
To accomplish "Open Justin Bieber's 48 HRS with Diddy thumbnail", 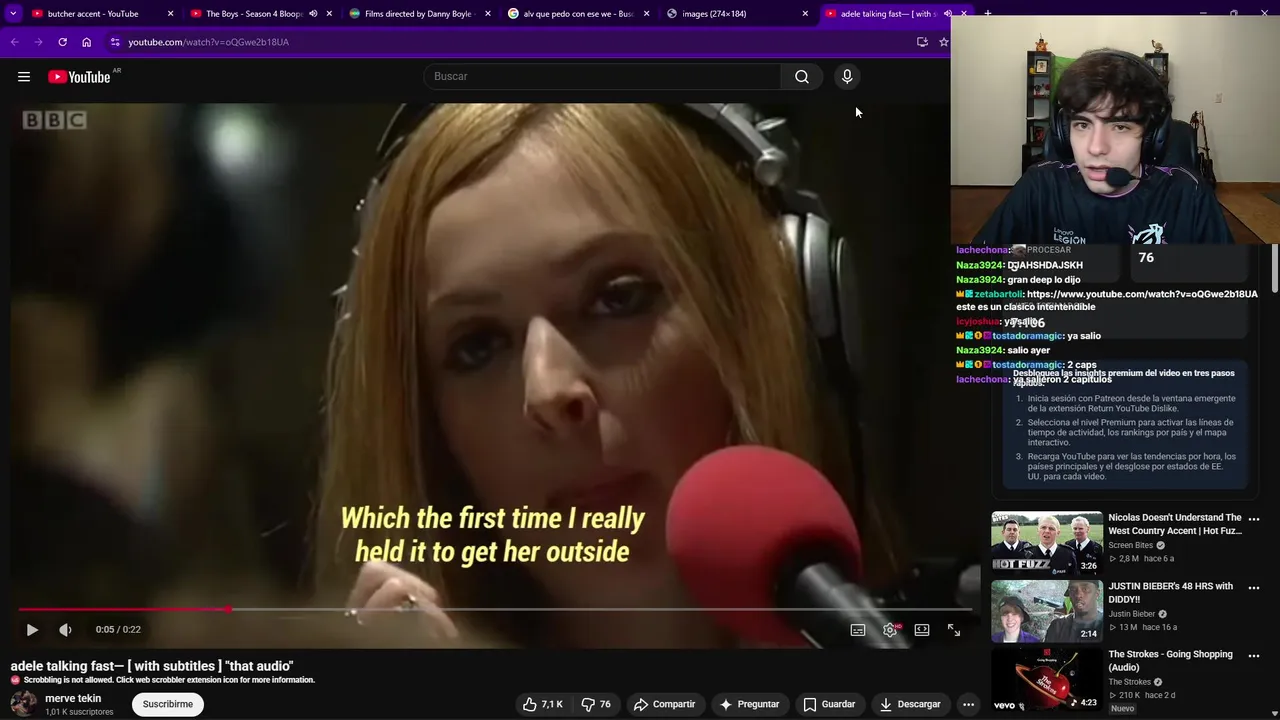I will pyautogui.click(x=1047, y=611).
